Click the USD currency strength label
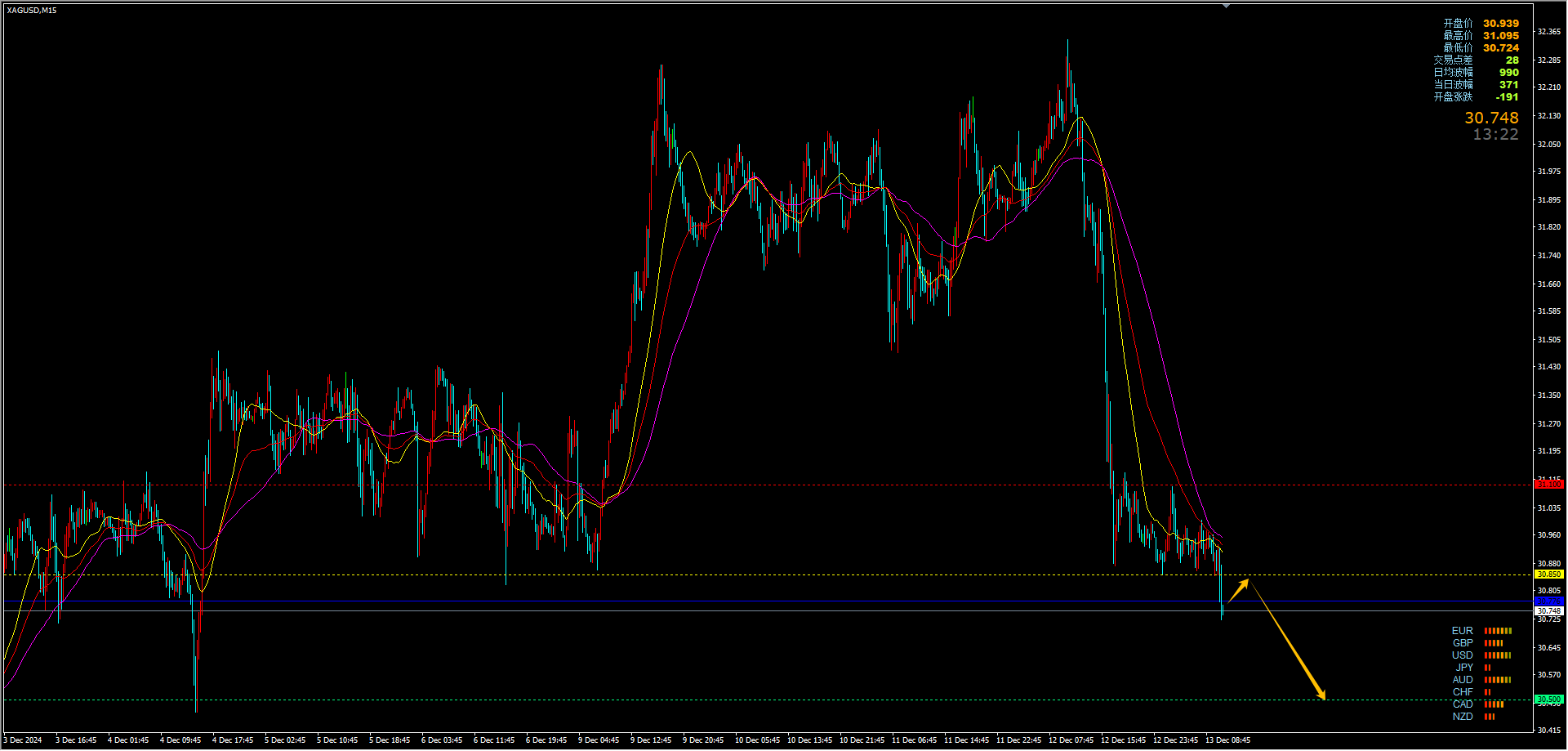Viewport: 1568px width, 751px height. (x=1462, y=655)
